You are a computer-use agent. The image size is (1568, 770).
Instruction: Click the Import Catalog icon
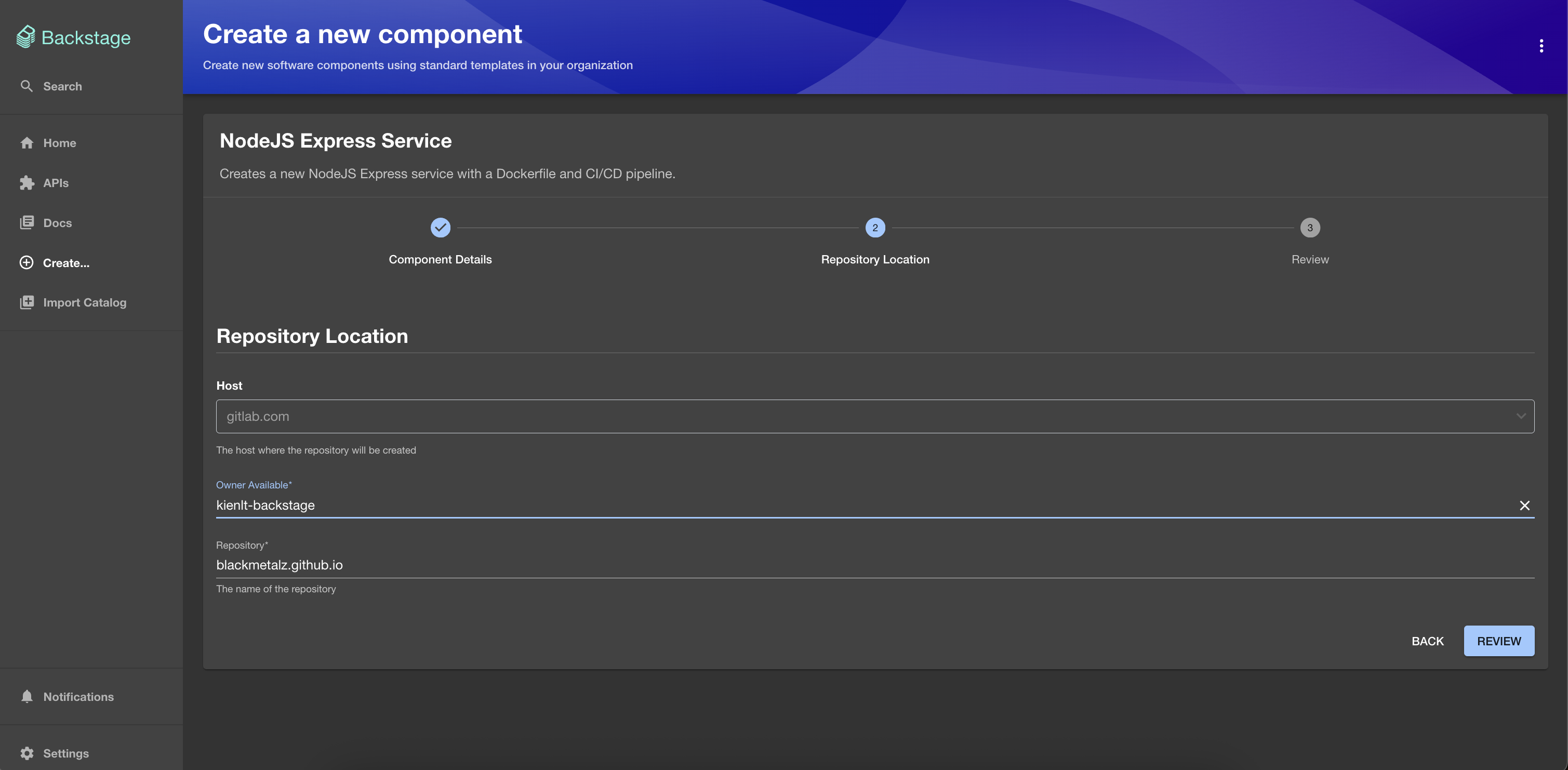click(27, 302)
